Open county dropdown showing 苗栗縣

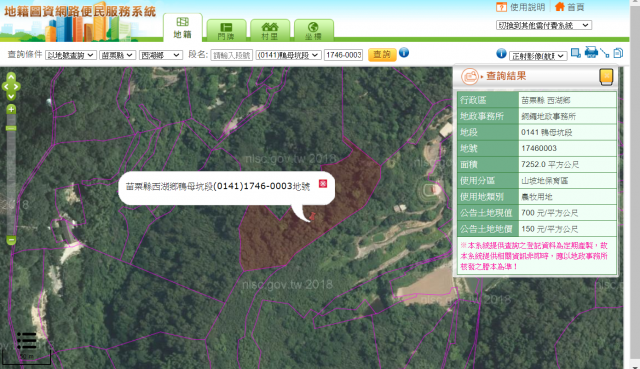click(118, 55)
